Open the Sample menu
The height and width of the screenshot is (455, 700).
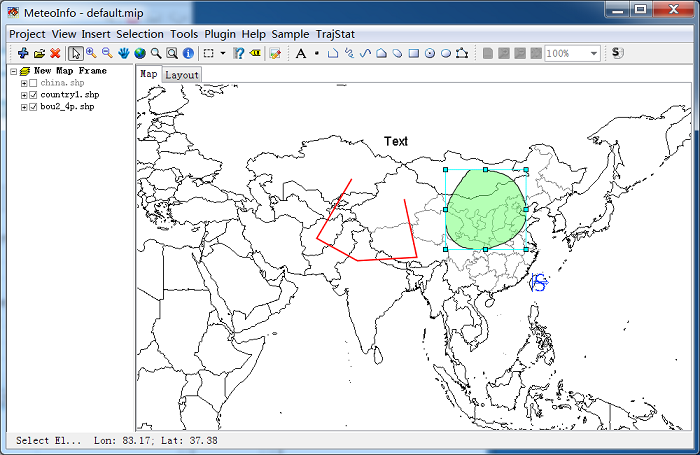pyautogui.click(x=290, y=34)
